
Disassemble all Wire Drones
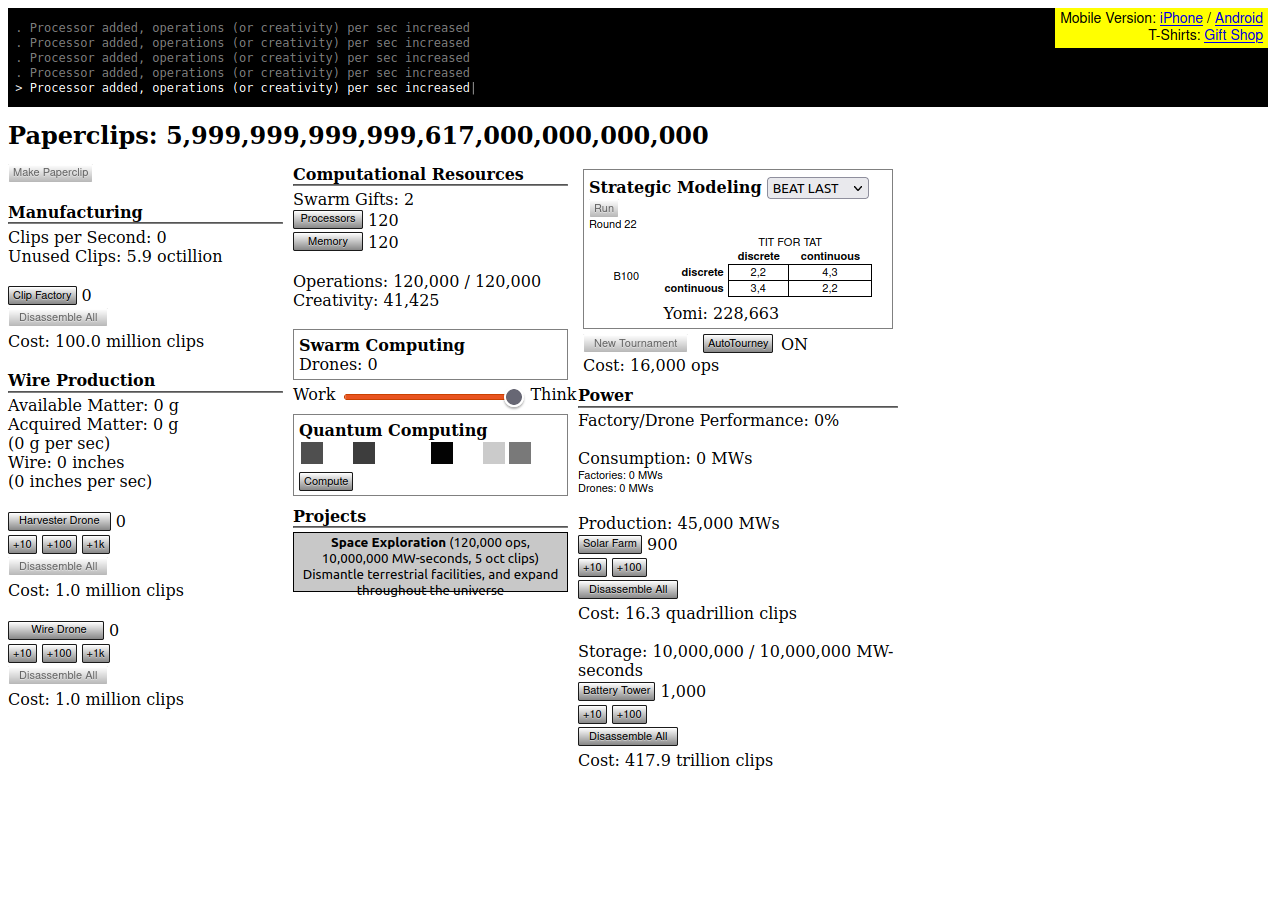[x=58, y=676]
